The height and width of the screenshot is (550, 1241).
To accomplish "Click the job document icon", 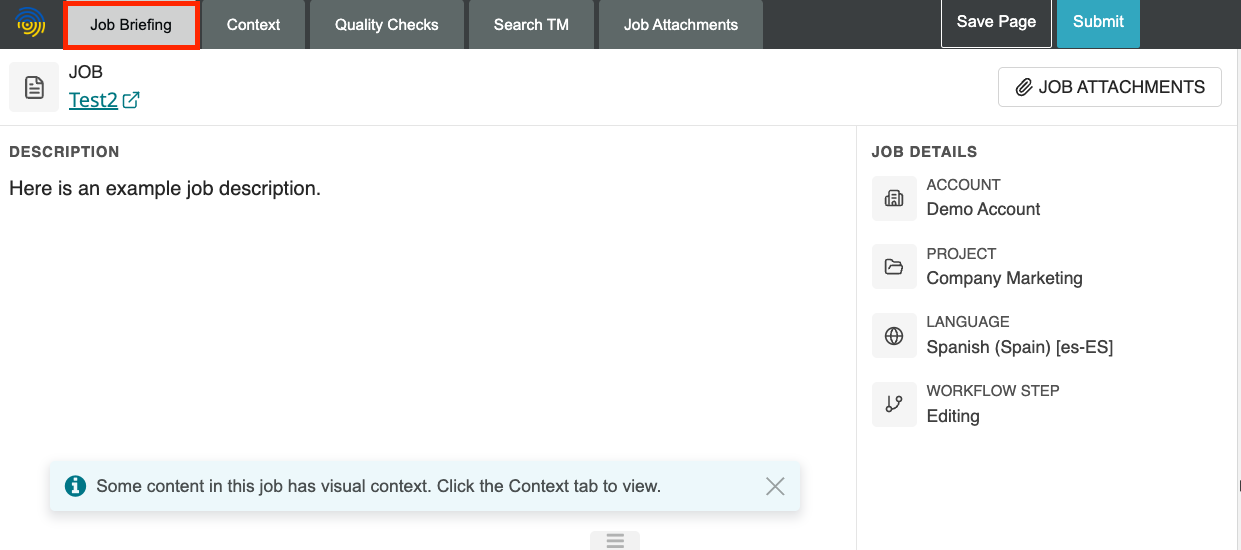I will point(34,88).
